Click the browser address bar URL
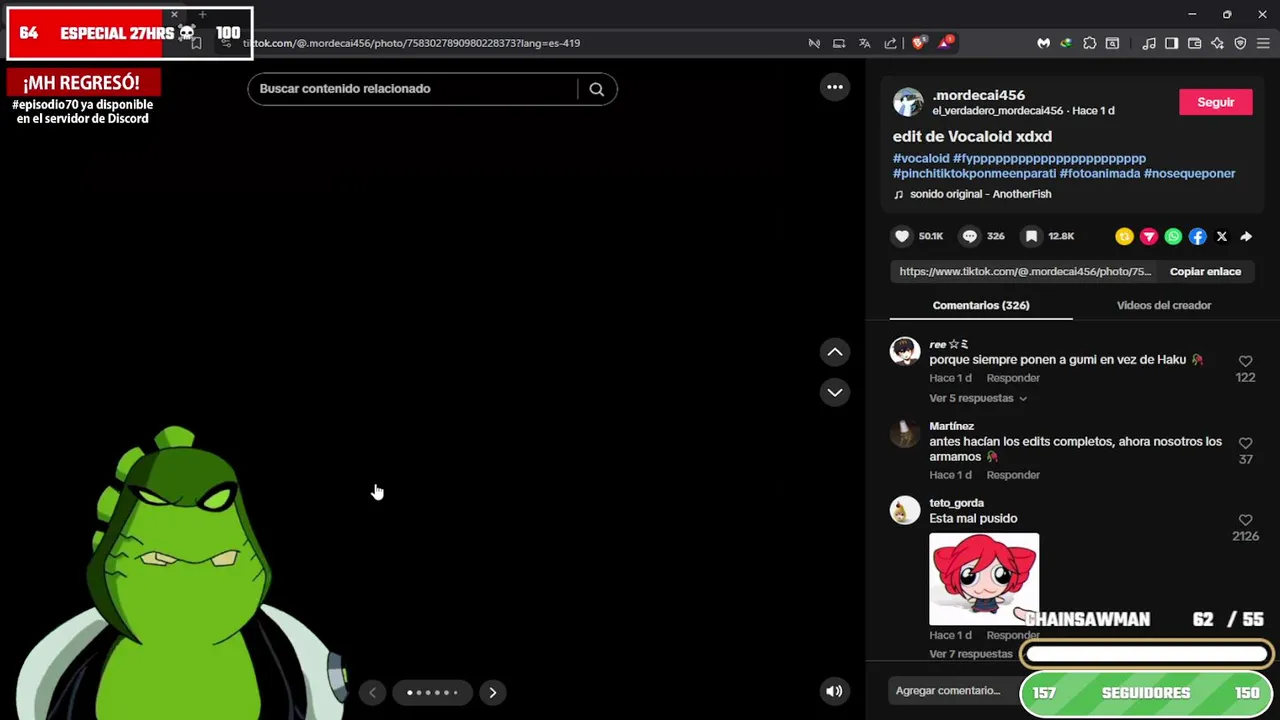 412,43
